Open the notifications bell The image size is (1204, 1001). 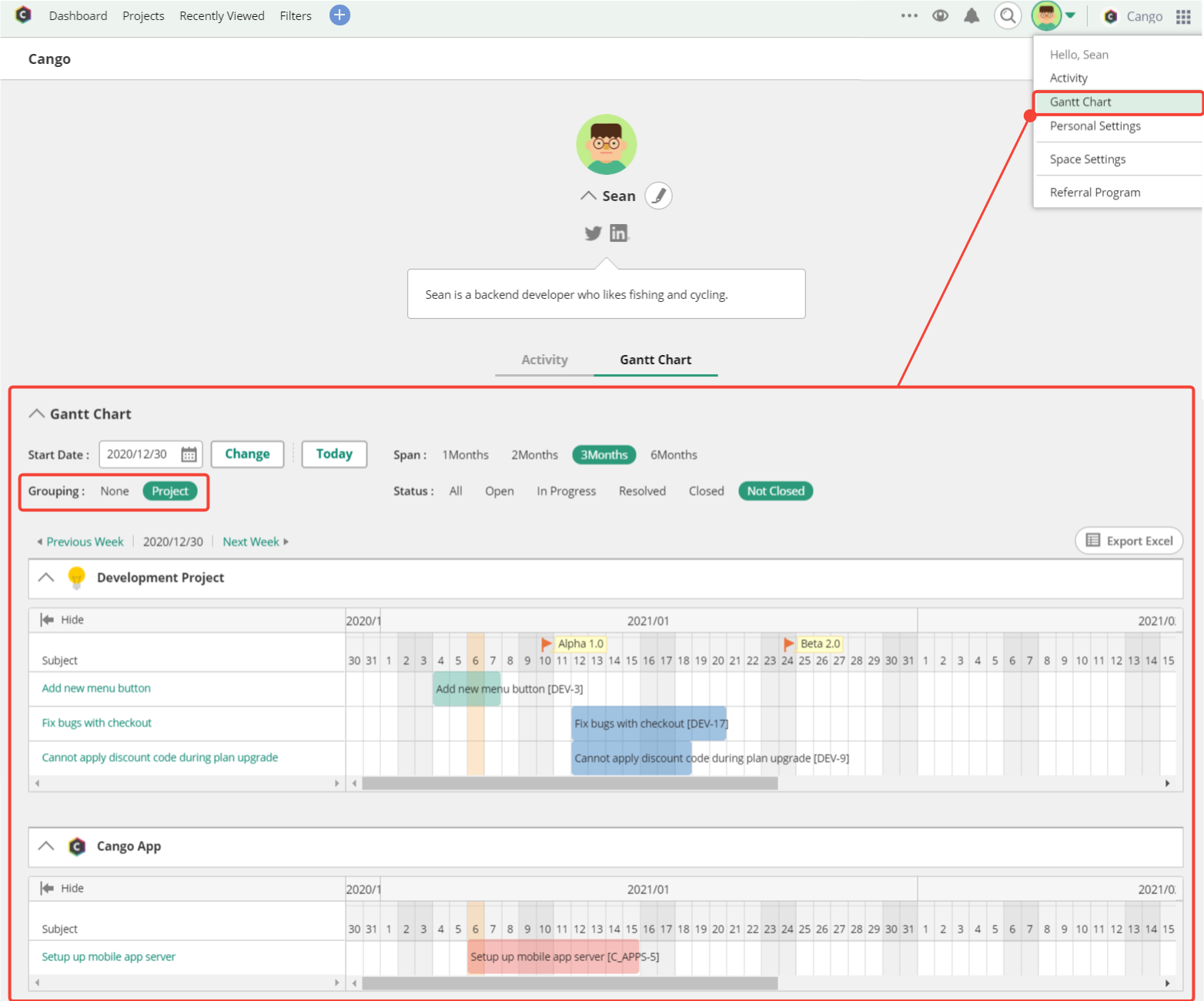pyautogui.click(x=971, y=15)
